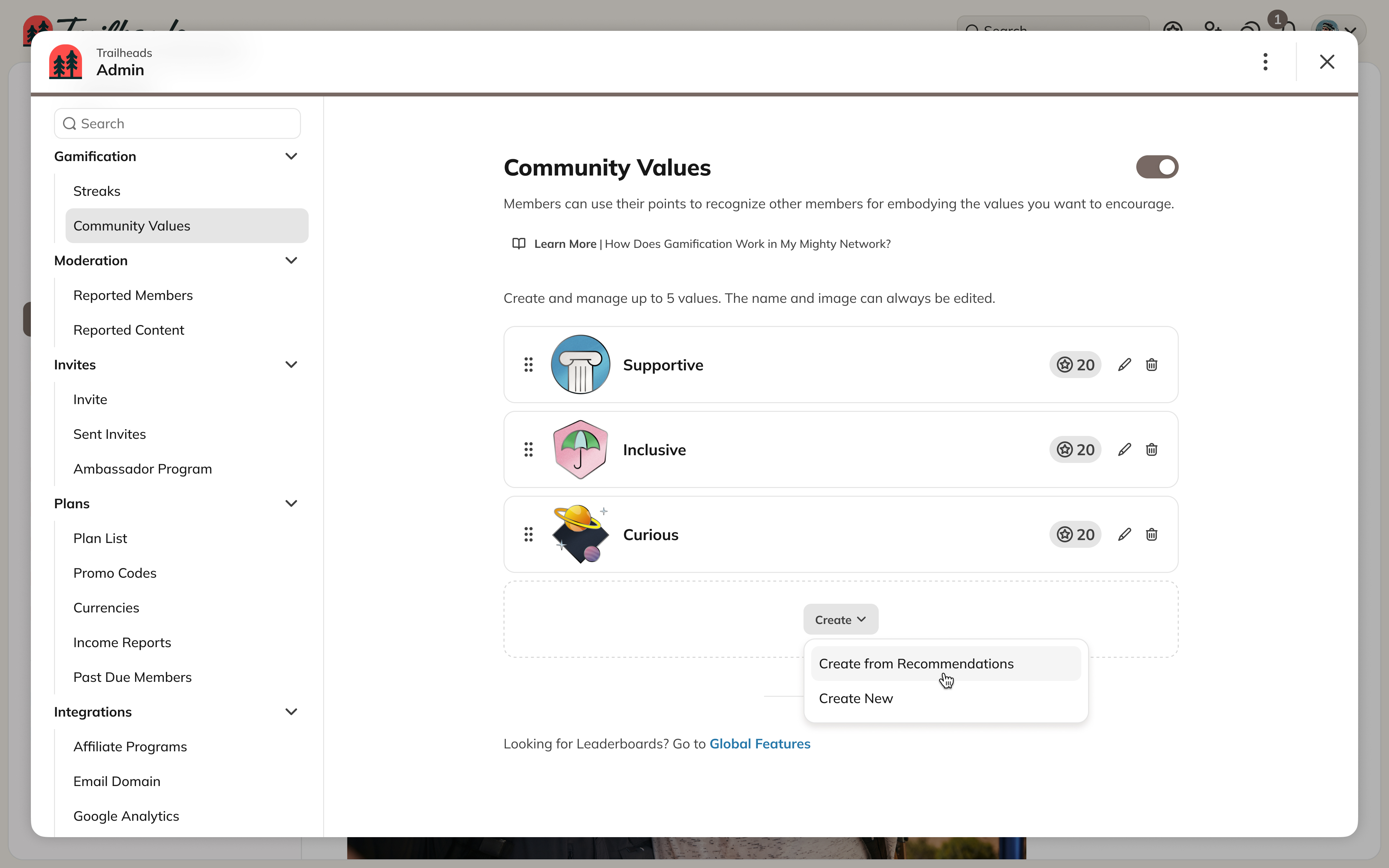Collapse the Invites section
This screenshot has width=1389, height=868.
tap(292, 365)
